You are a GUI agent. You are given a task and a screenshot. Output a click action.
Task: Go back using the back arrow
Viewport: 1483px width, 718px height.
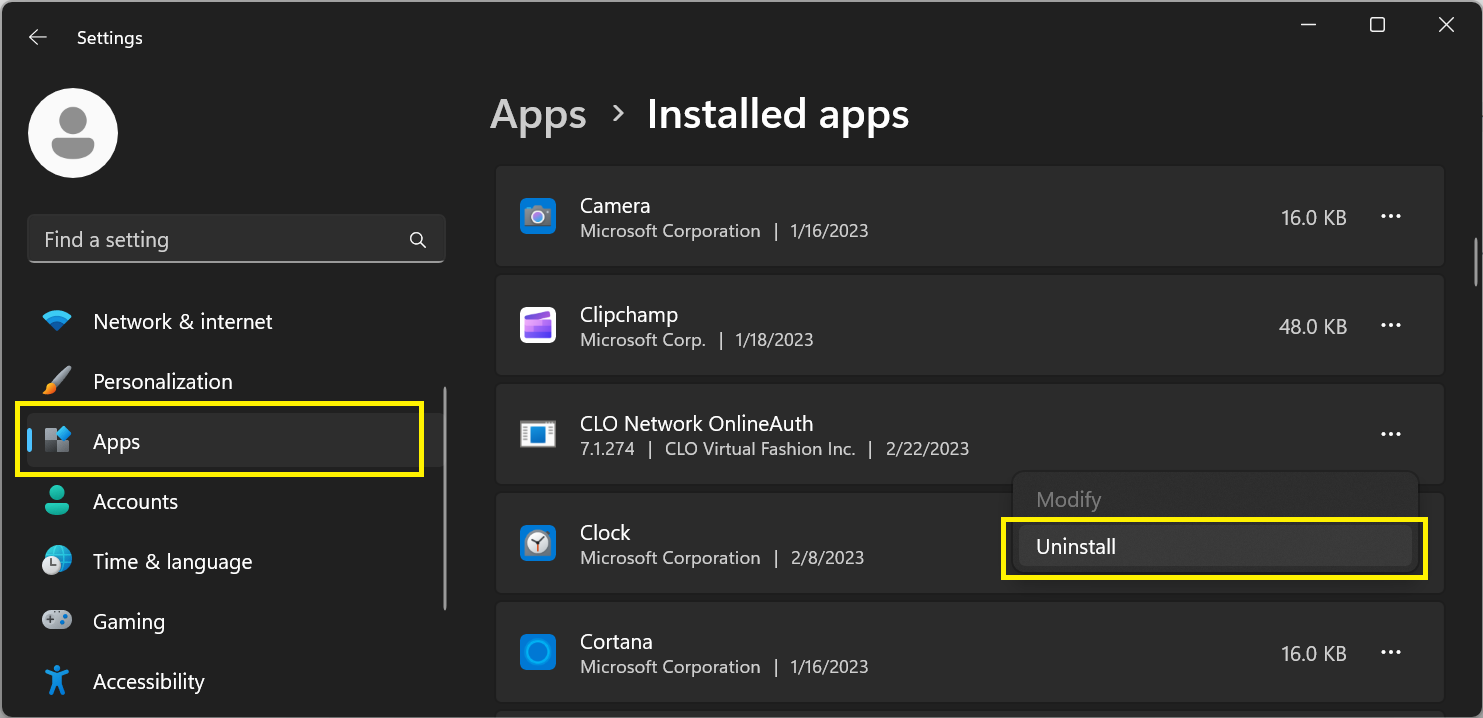coord(37,37)
